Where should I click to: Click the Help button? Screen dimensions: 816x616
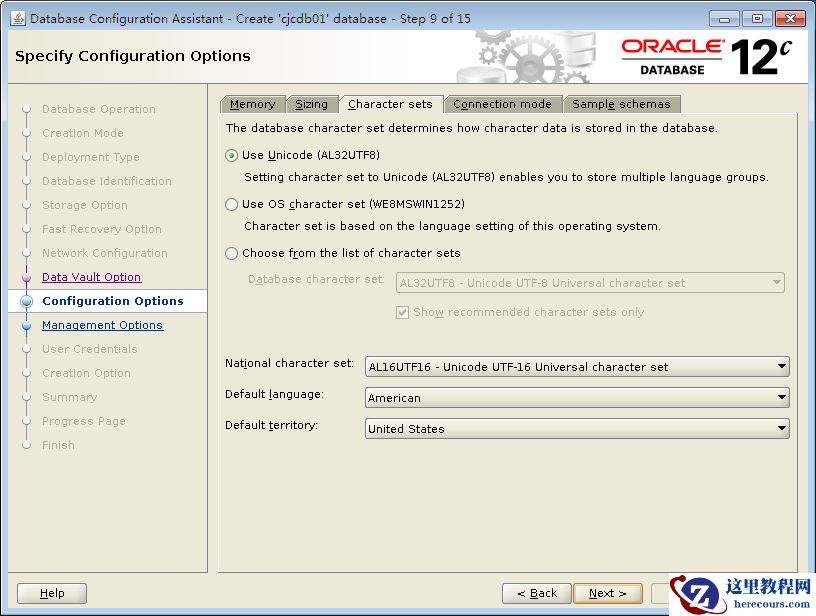pyautogui.click(x=52, y=593)
